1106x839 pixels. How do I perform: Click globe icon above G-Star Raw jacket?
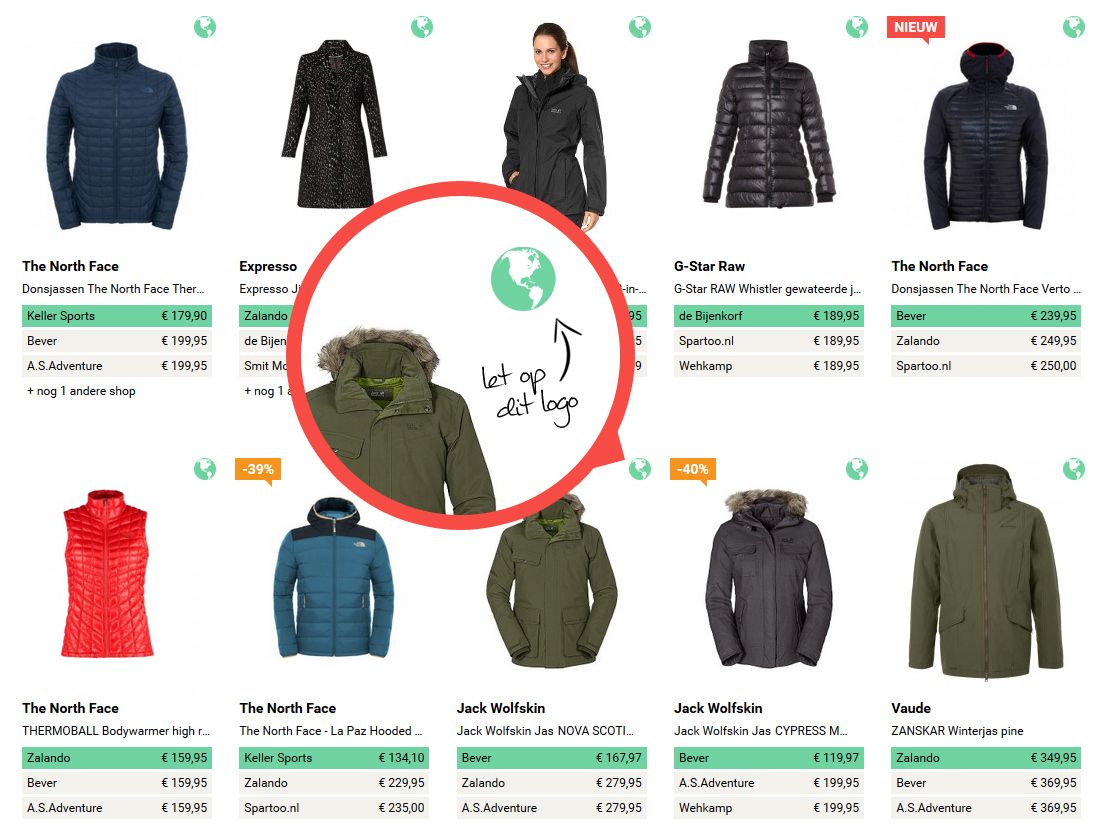[x=857, y=27]
